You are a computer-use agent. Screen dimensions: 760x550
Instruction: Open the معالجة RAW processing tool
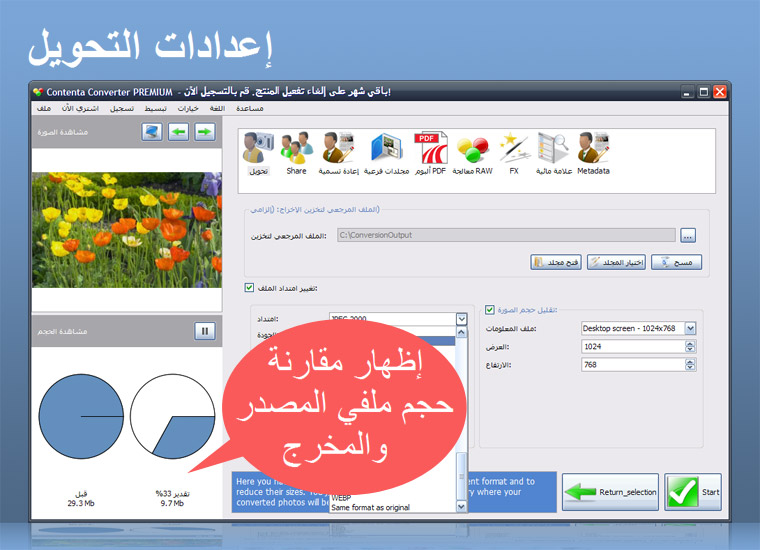click(x=473, y=153)
